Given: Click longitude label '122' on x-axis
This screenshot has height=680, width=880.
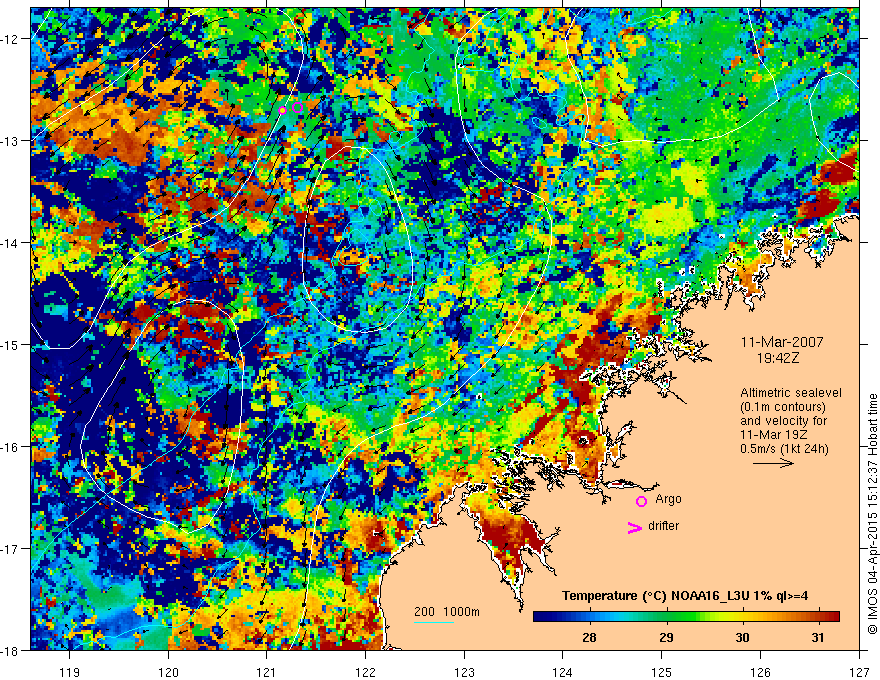Looking at the screenshot, I should (365, 672).
